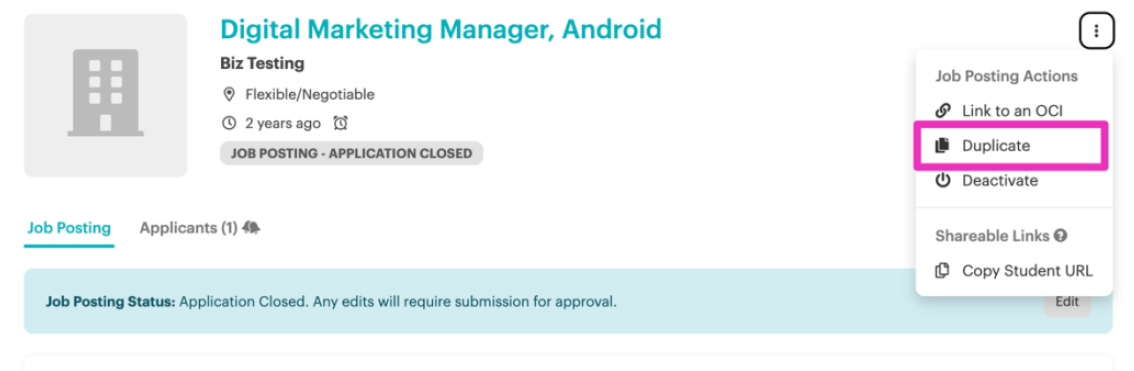
Task: Click the double bell icon beside Applicants (1)
Action: coord(252,228)
